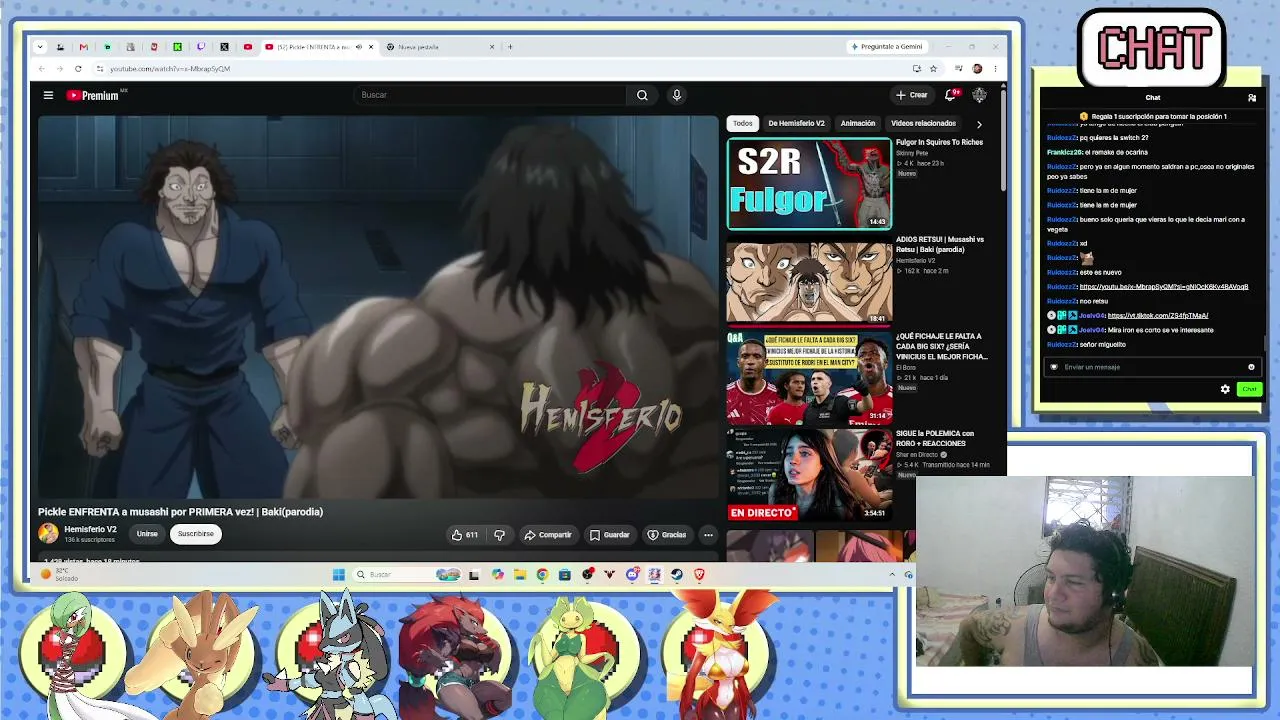Open the weather widget on the taskbar
The width and height of the screenshot is (1280, 720).
[59, 574]
